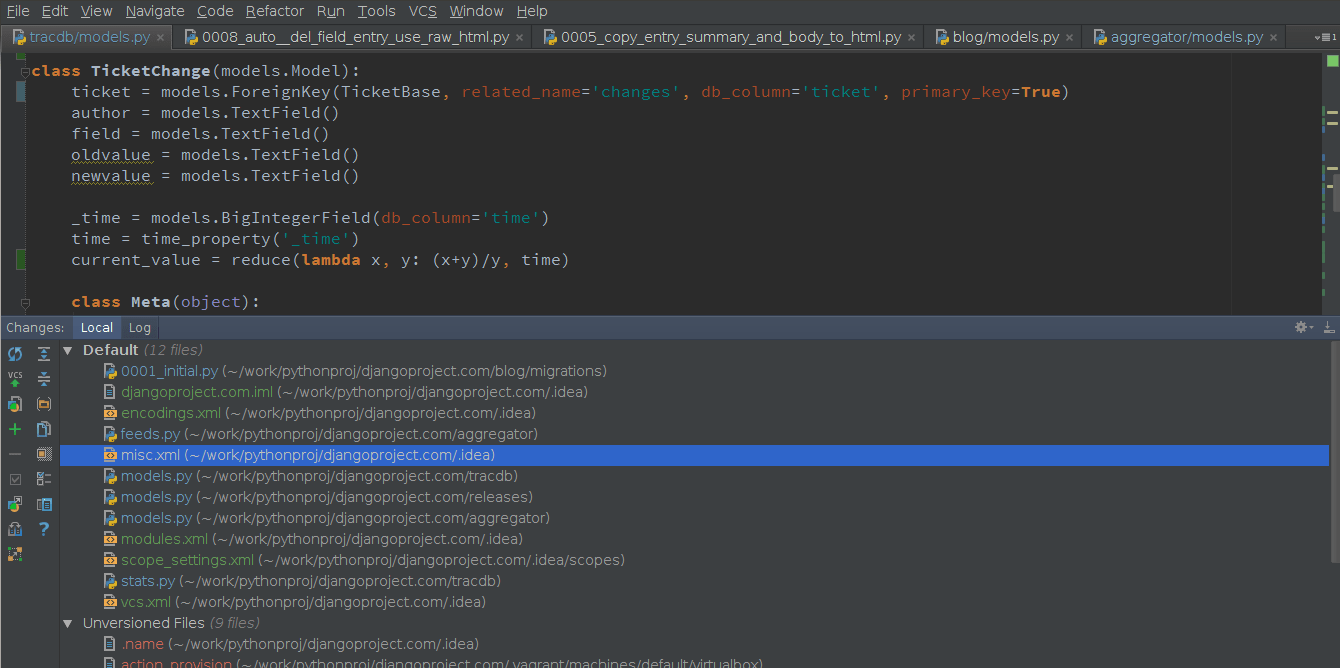The image size is (1340, 668).
Task: Open the changes panel settings gear icon
Action: point(1301,327)
